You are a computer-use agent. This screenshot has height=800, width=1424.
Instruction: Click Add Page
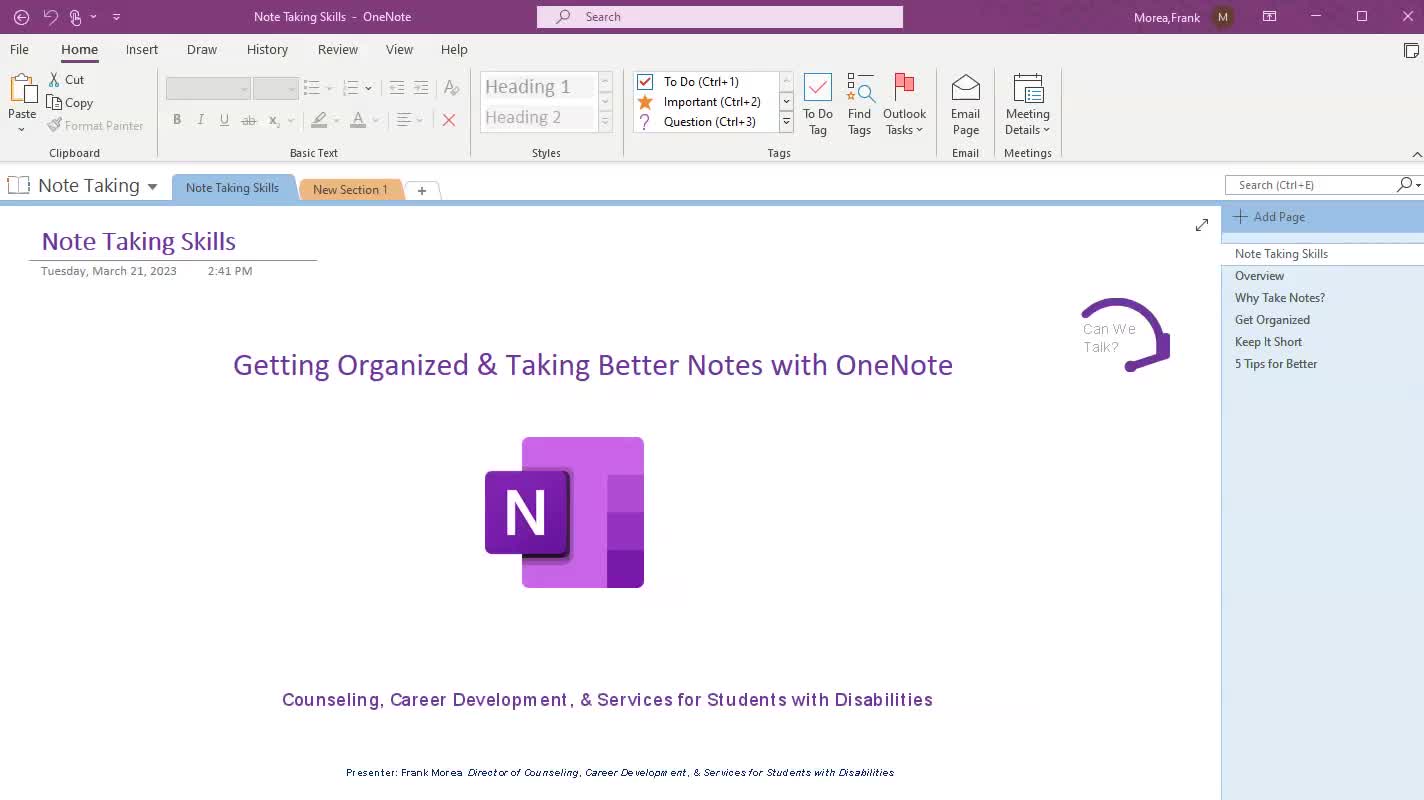1269,217
